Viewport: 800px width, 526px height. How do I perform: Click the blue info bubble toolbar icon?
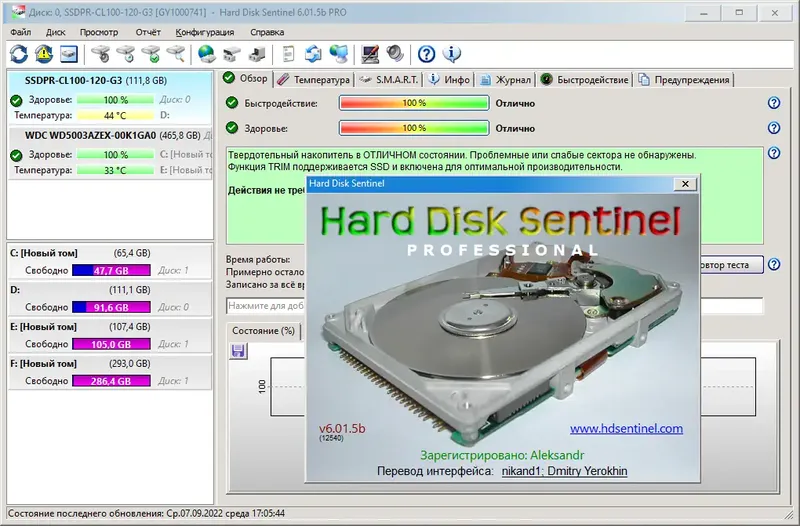pos(452,54)
